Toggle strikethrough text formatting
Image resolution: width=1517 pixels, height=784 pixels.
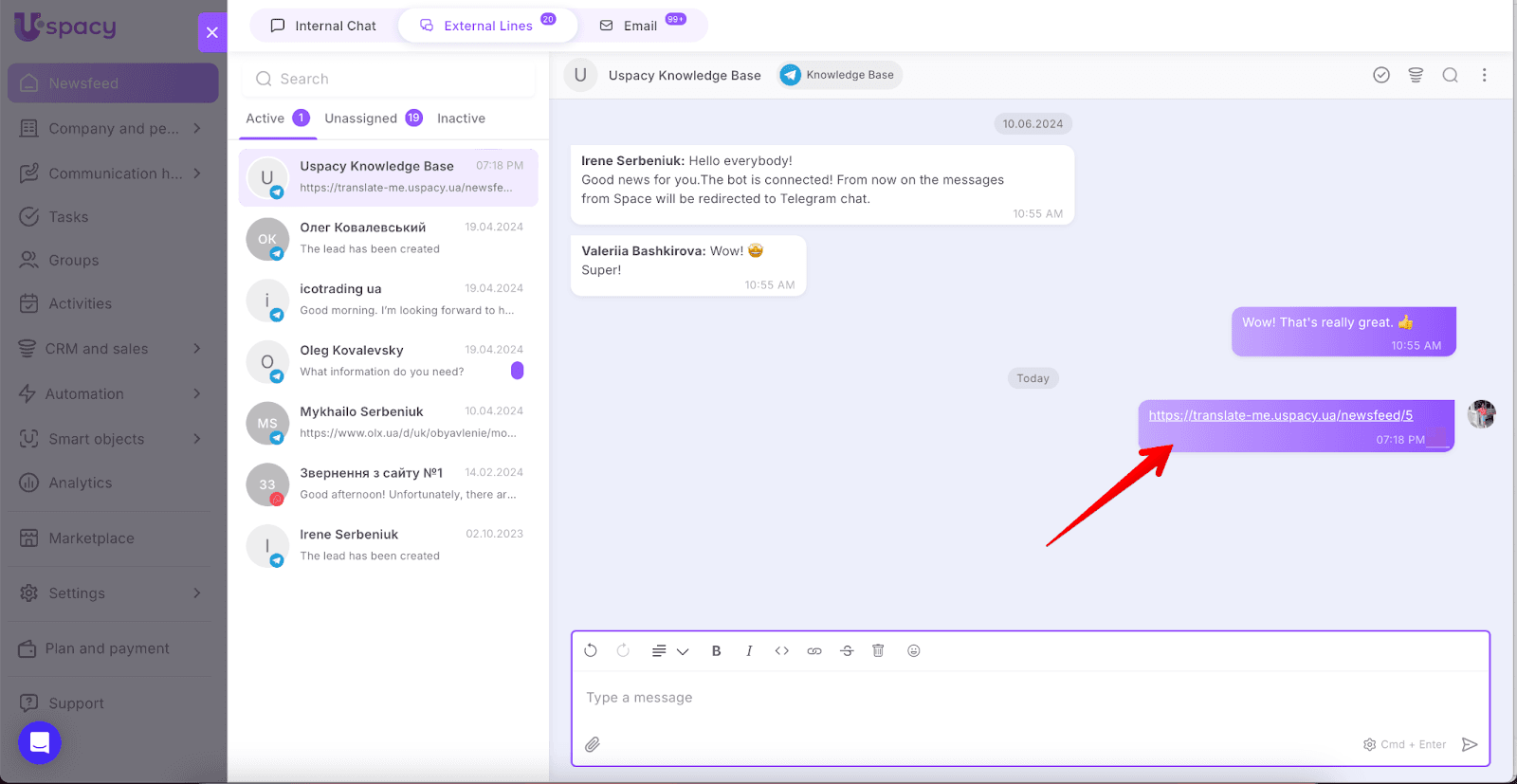[847, 650]
